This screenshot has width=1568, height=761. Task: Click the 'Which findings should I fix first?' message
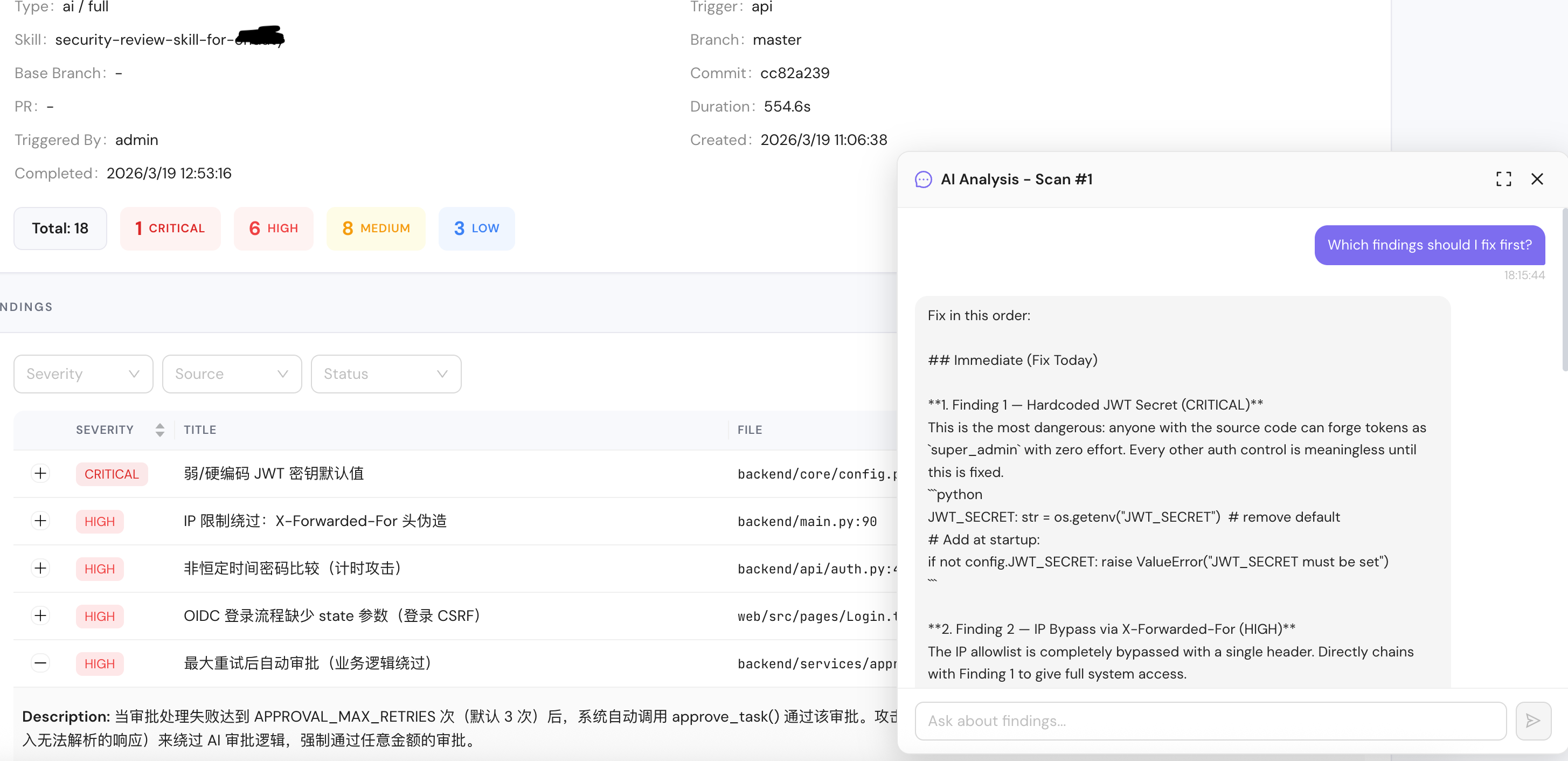[x=1429, y=245]
